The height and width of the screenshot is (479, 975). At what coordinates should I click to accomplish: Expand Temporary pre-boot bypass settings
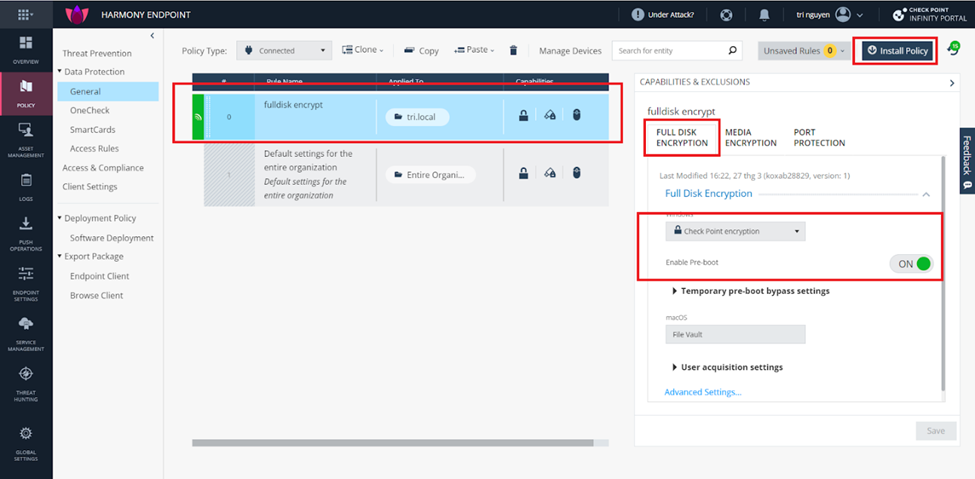pyautogui.click(x=751, y=291)
